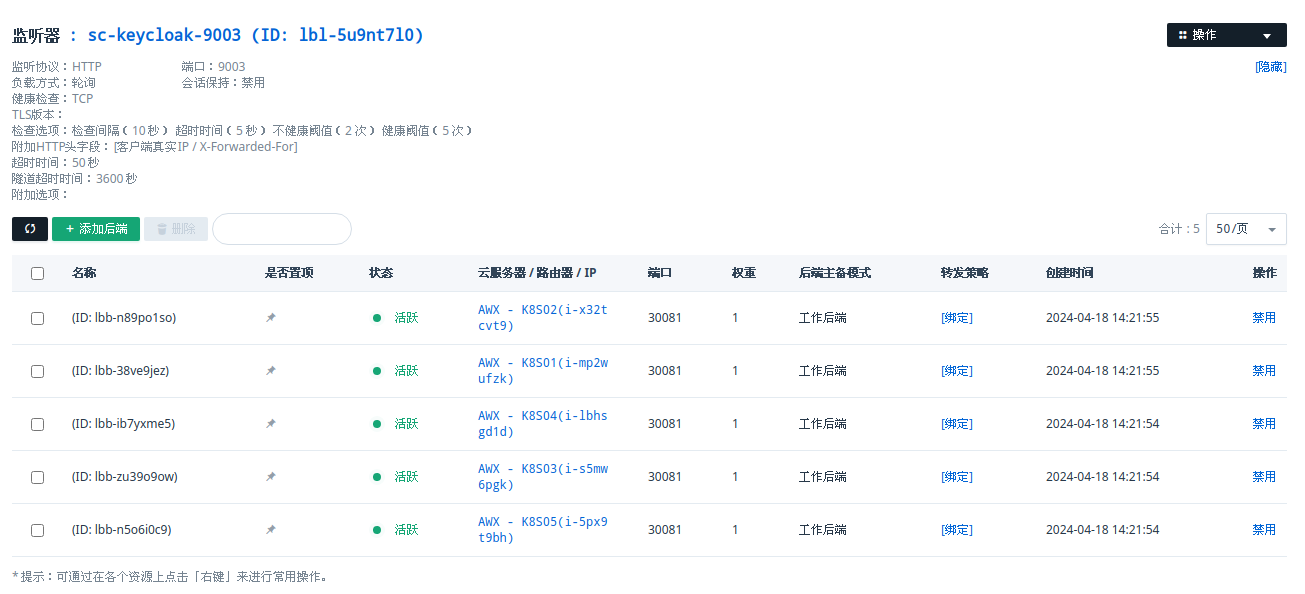Viewport: 1305px width, 594px height.
Task: Open the 操作 dropdown menu
Action: tap(1226, 35)
